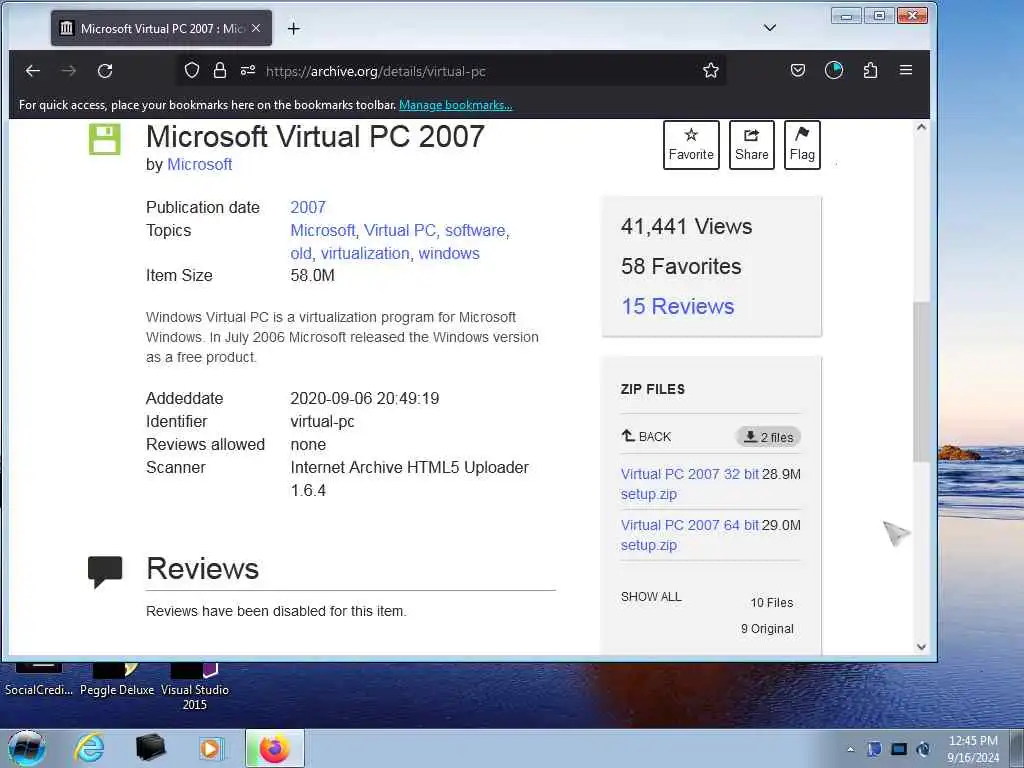This screenshot has width=1024, height=768.
Task: Open the Firefox account/profile icon
Action: pos(834,71)
